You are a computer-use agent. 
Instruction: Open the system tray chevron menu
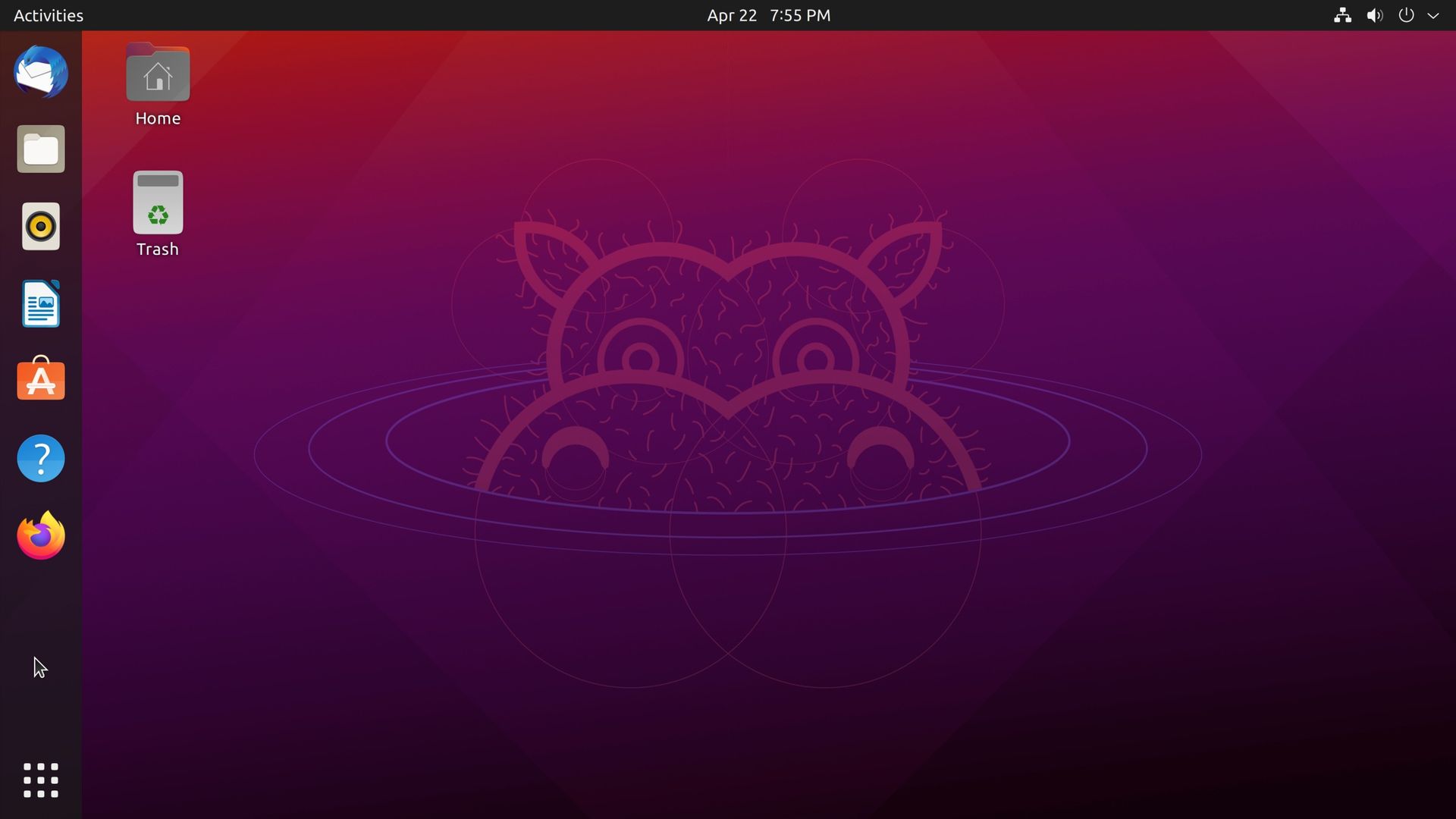pyautogui.click(x=1432, y=15)
